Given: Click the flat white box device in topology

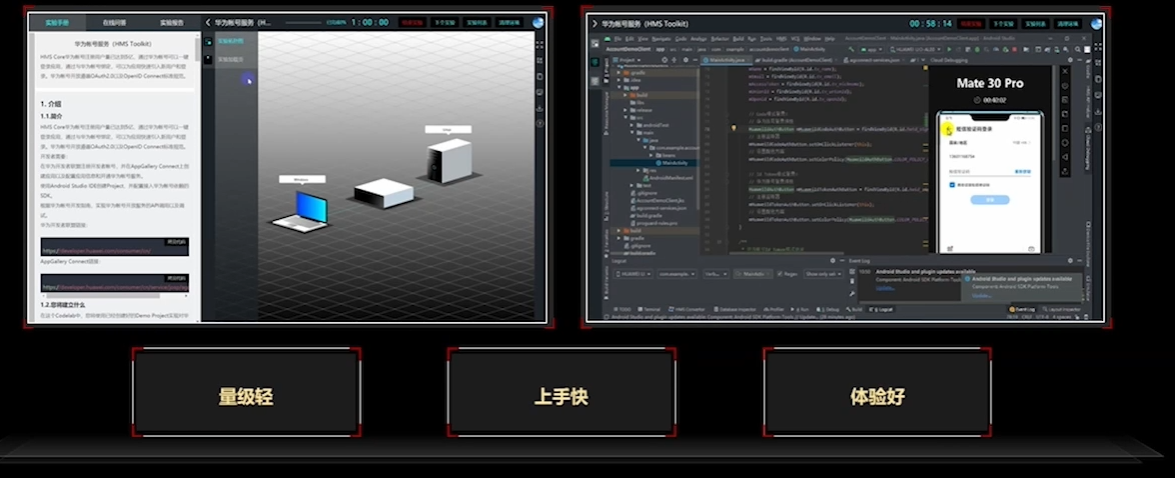Looking at the screenshot, I should (384, 193).
